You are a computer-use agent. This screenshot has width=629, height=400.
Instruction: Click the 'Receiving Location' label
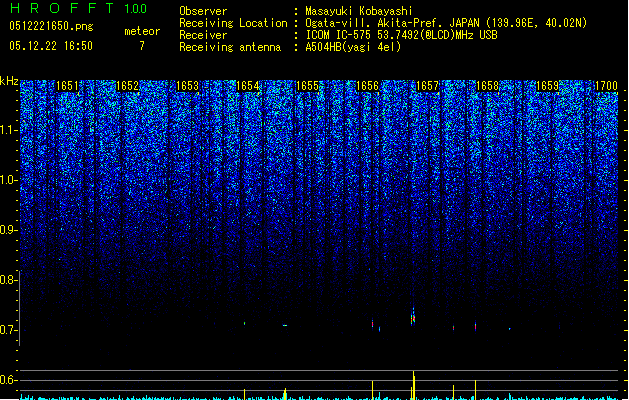tap(233, 23)
